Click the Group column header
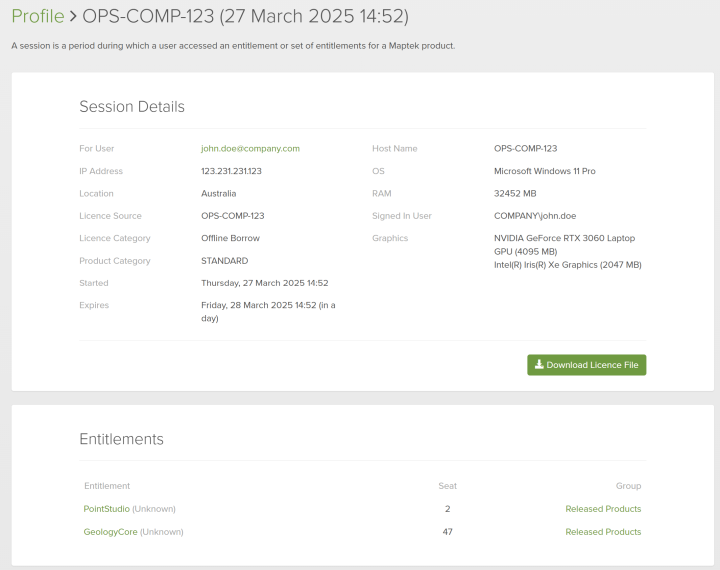The height and width of the screenshot is (570, 720). [628, 486]
